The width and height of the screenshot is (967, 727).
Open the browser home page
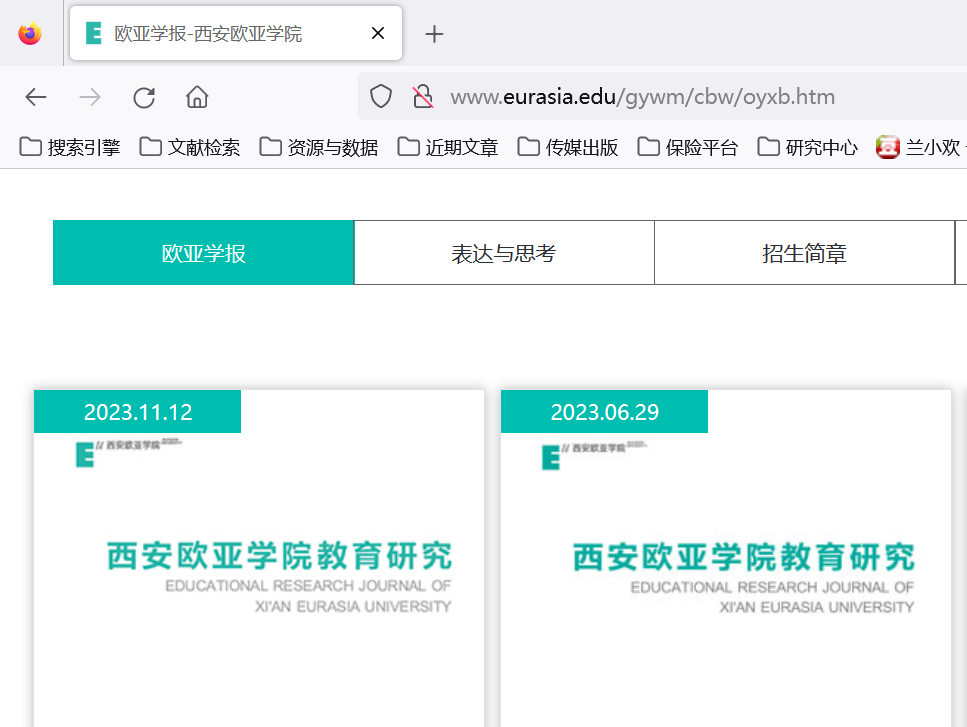pyautogui.click(x=197, y=97)
